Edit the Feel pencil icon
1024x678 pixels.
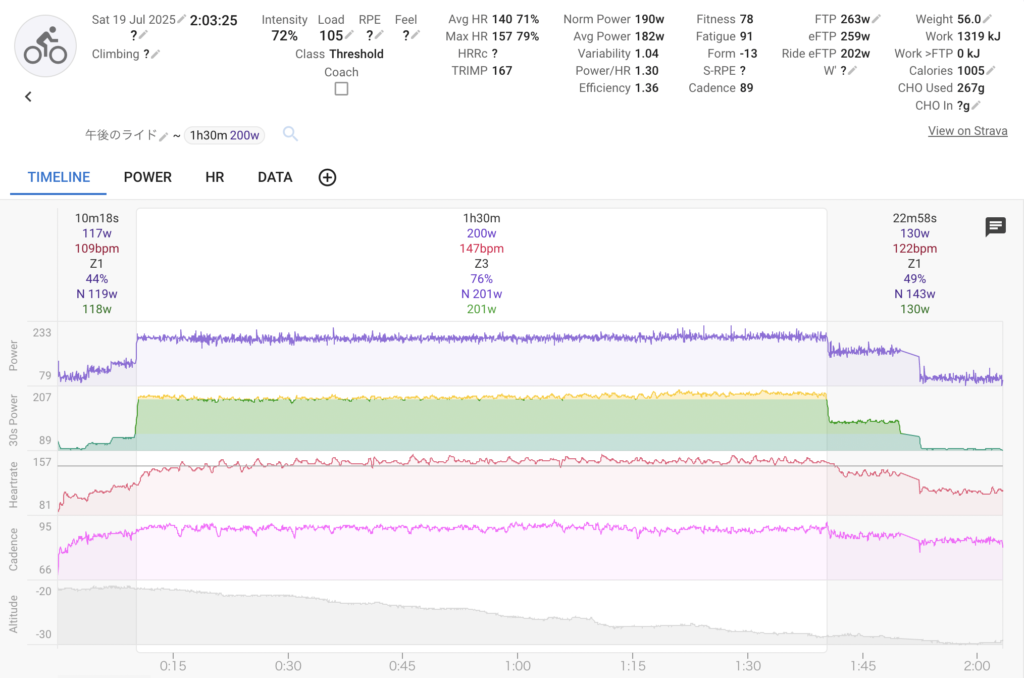(x=415, y=35)
